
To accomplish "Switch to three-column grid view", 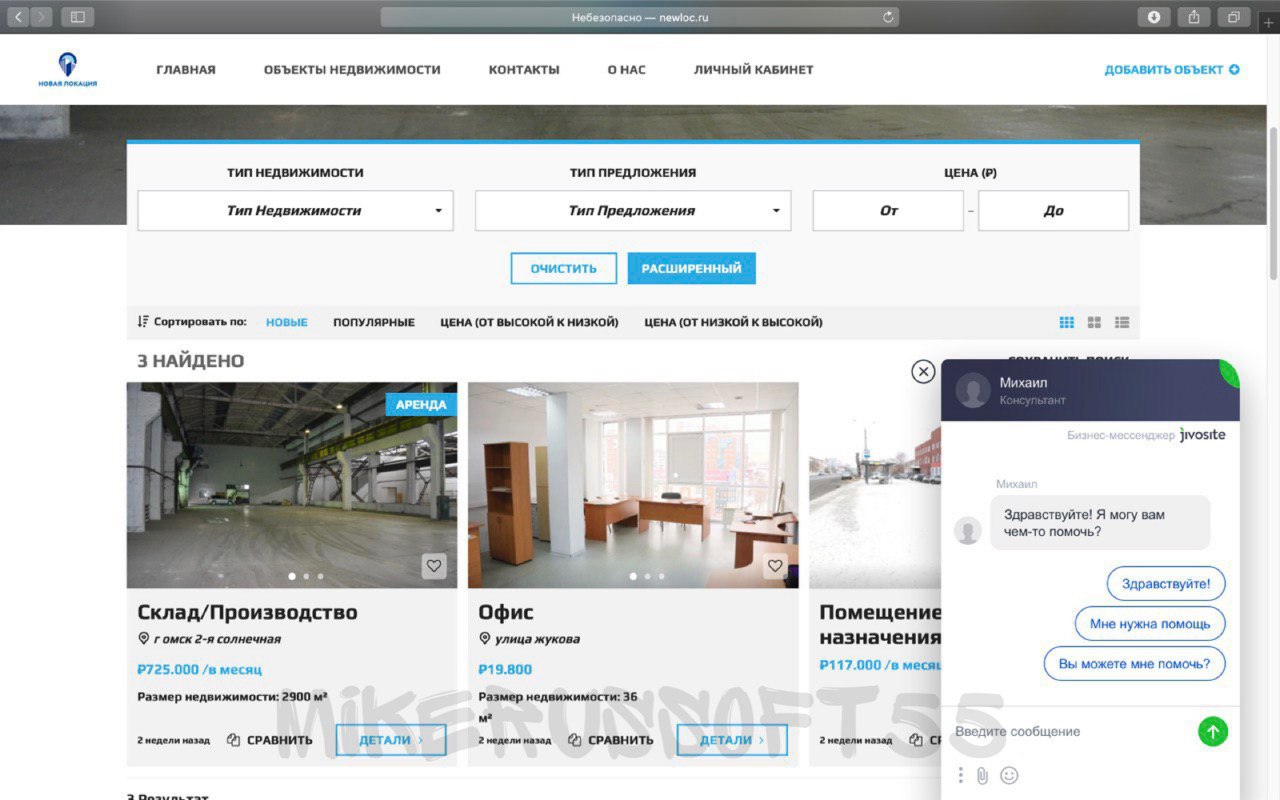I will point(1067,322).
